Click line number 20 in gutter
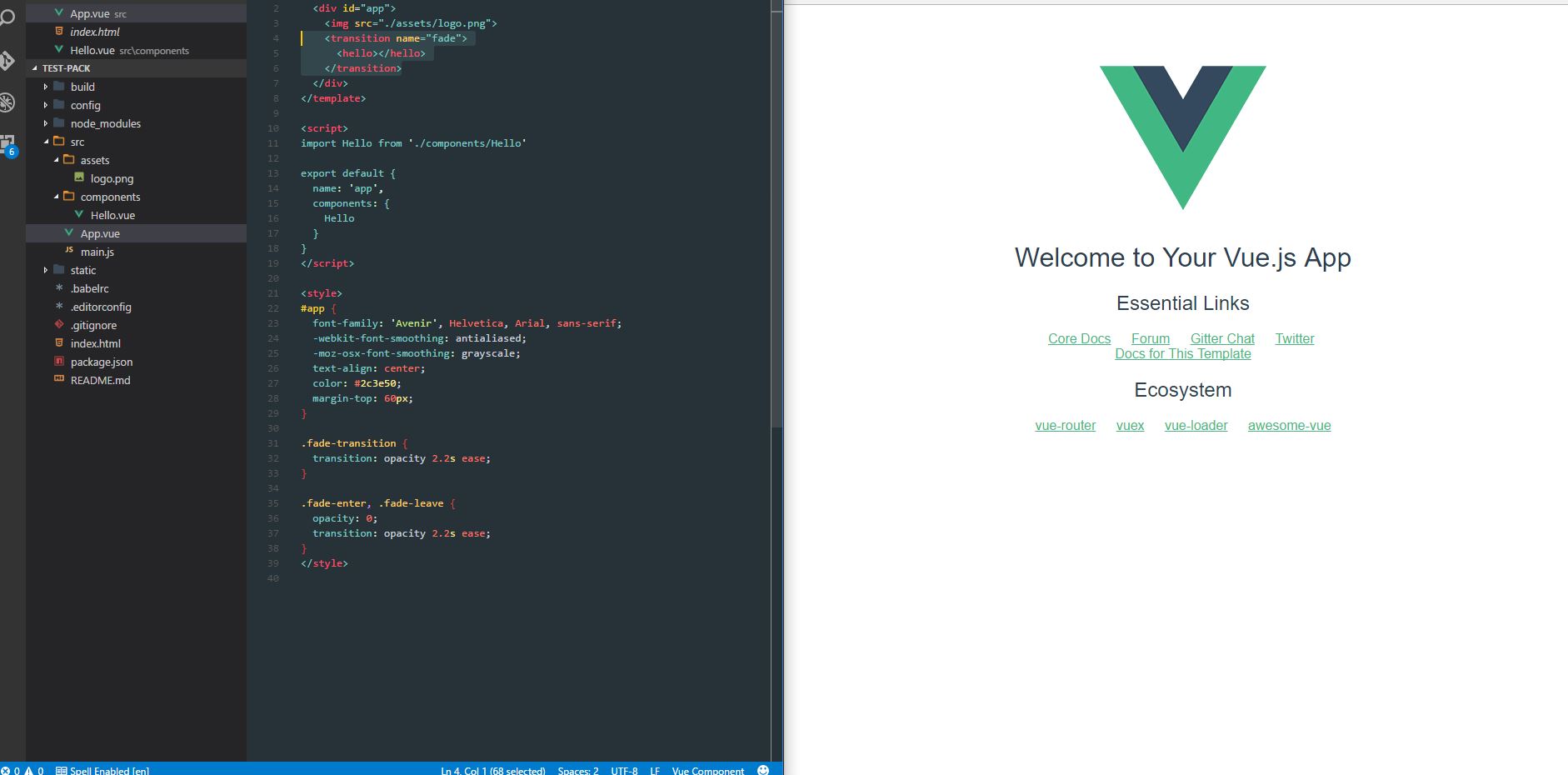 (x=273, y=278)
